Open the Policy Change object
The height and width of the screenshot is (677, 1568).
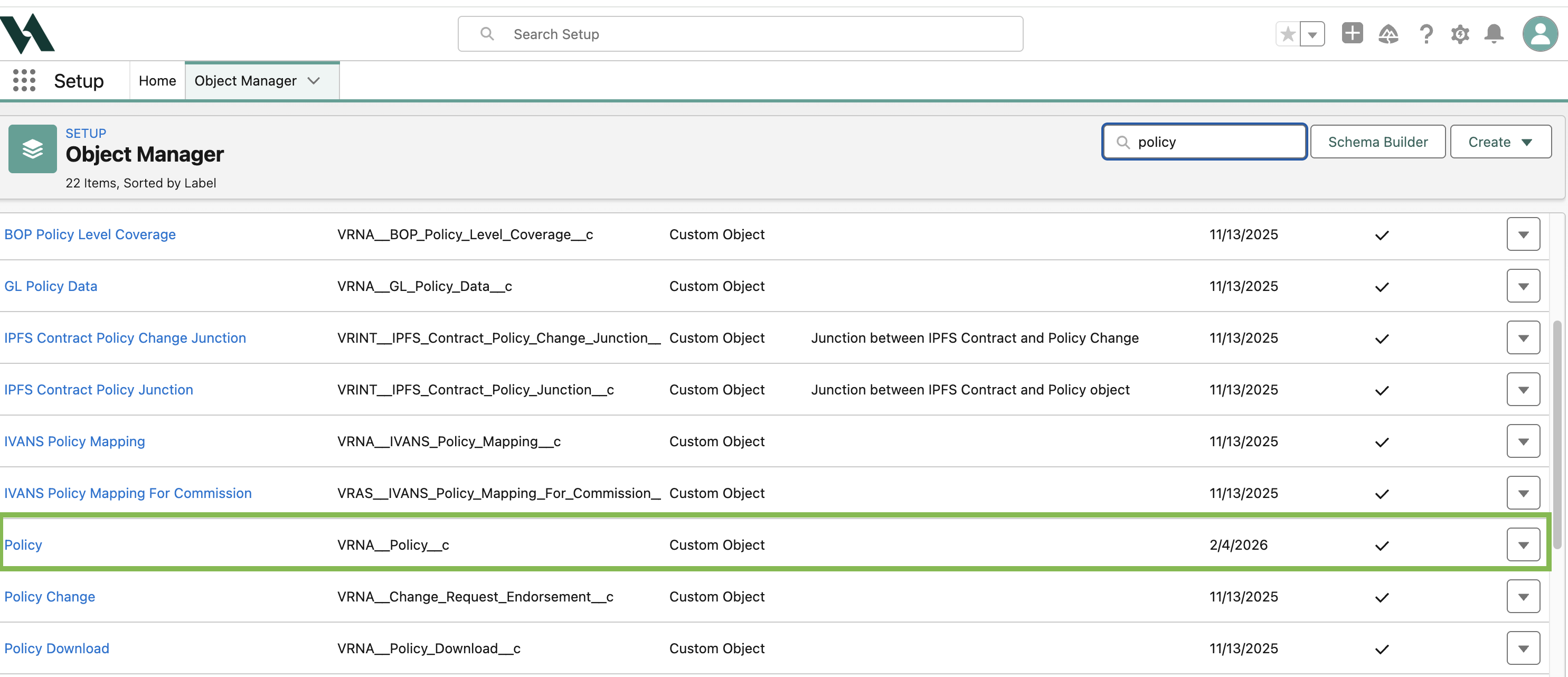49,597
